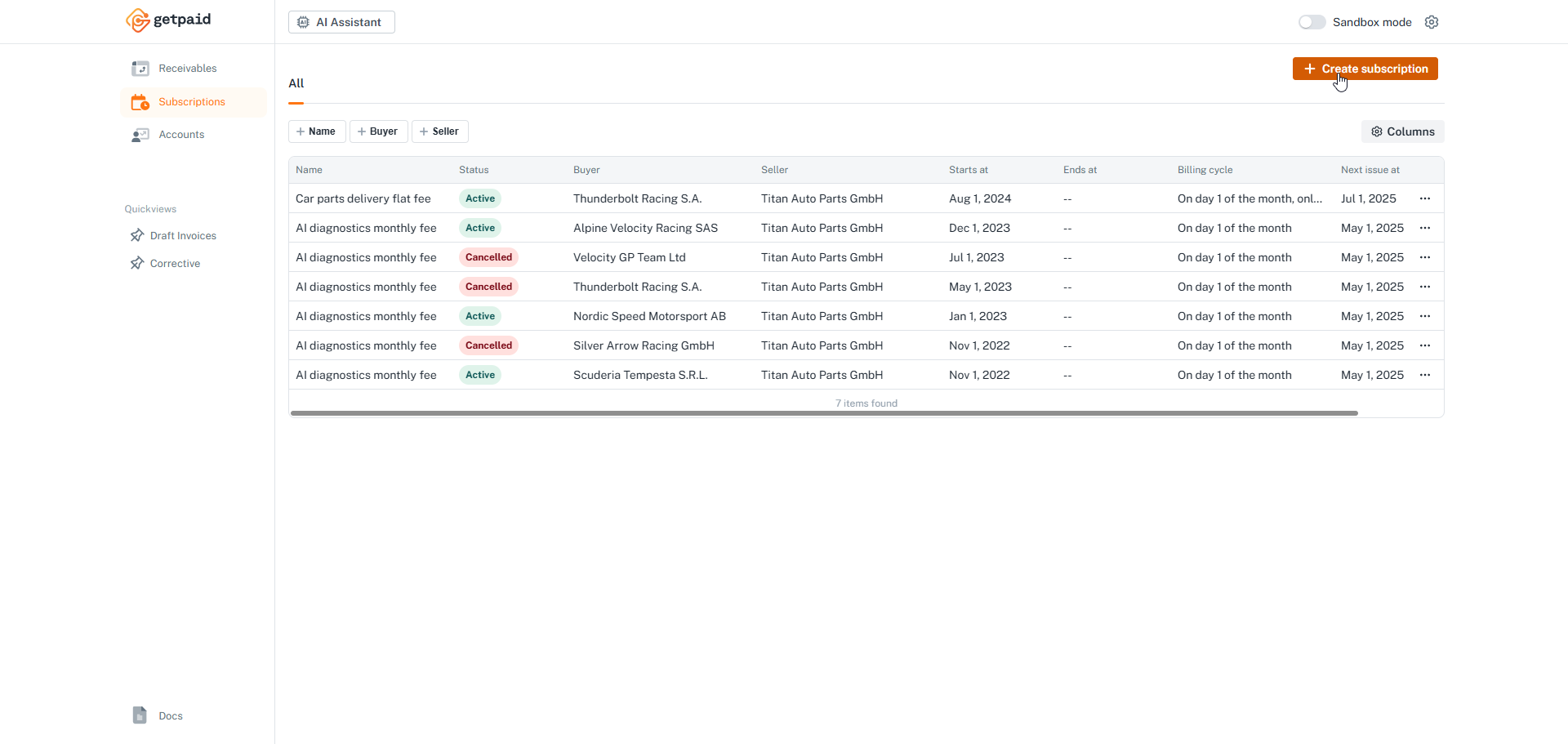Open row menu for Scuderia Tempesta S.R.L.

tap(1425, 375)
